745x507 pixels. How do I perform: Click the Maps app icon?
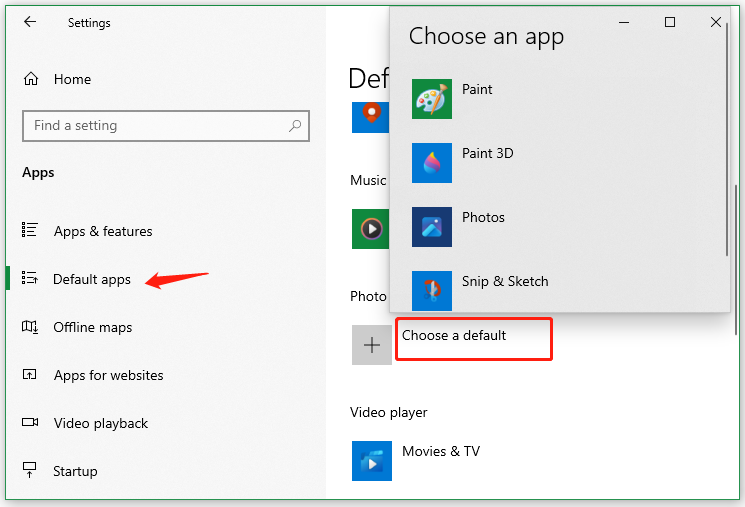click(x=371, y=117)
